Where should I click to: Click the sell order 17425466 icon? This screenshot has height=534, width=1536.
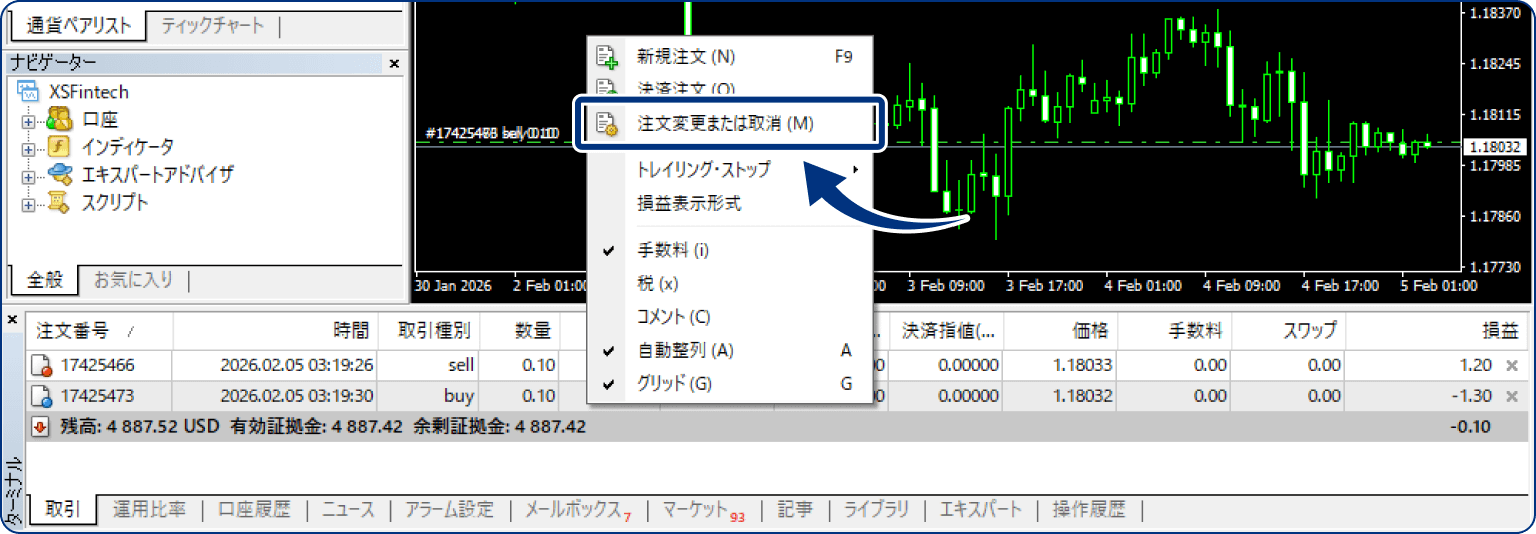coord(42,365)
